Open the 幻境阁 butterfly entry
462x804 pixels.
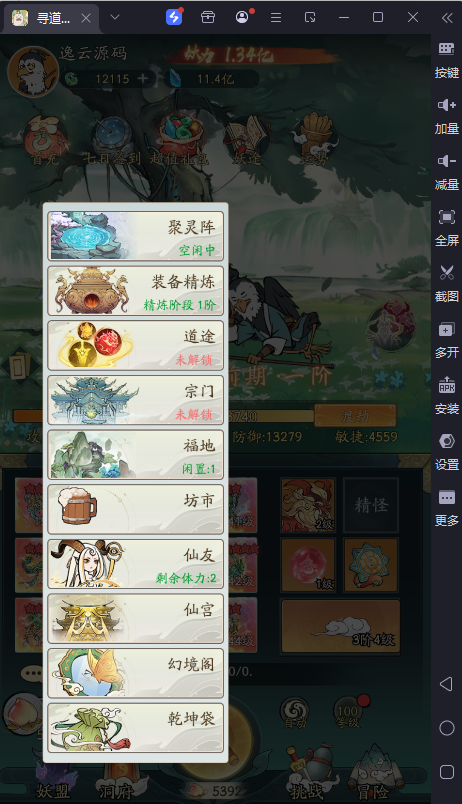(136, 673)
